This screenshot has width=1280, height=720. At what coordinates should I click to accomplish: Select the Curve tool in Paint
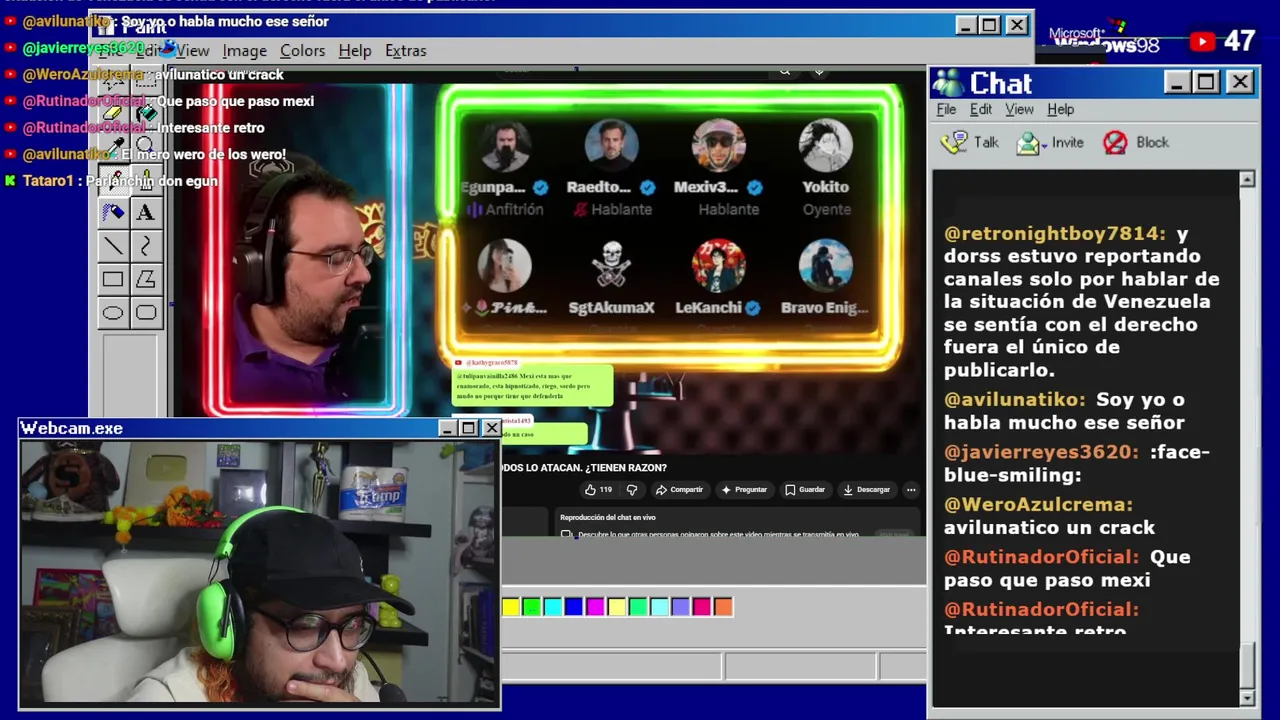pyautogui.click(x=146, y=245)
